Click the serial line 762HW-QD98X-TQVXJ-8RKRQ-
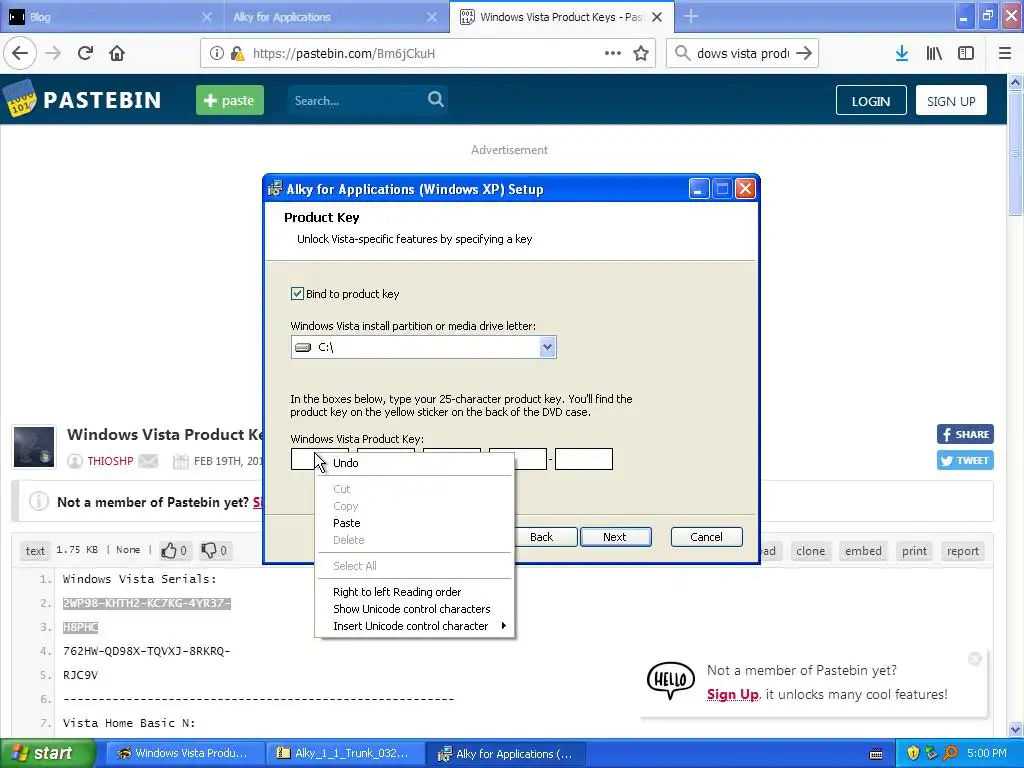 pyautogui.click(x=147, y=651)
